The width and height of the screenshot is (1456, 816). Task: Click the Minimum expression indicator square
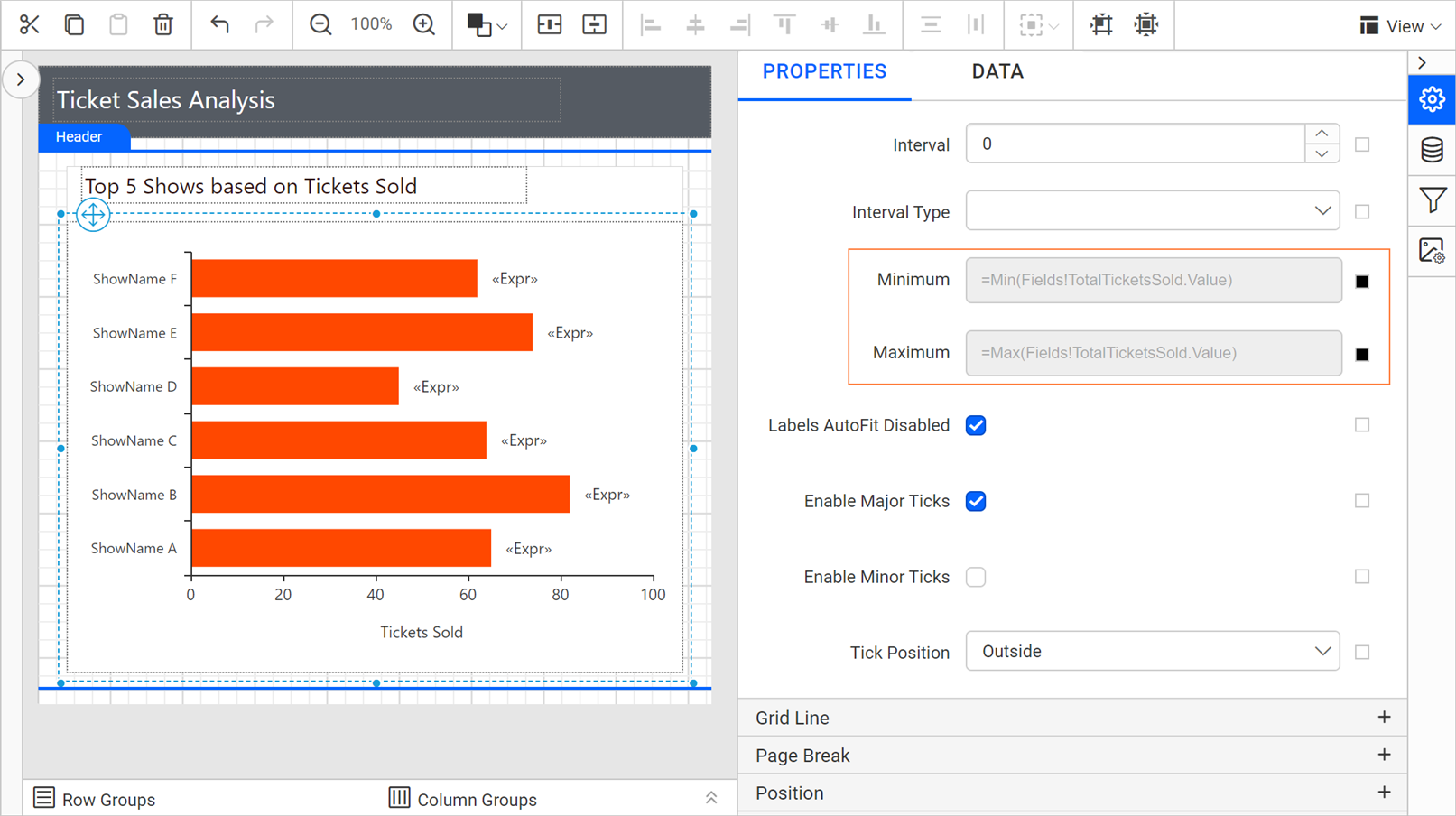coord(1362,282)
